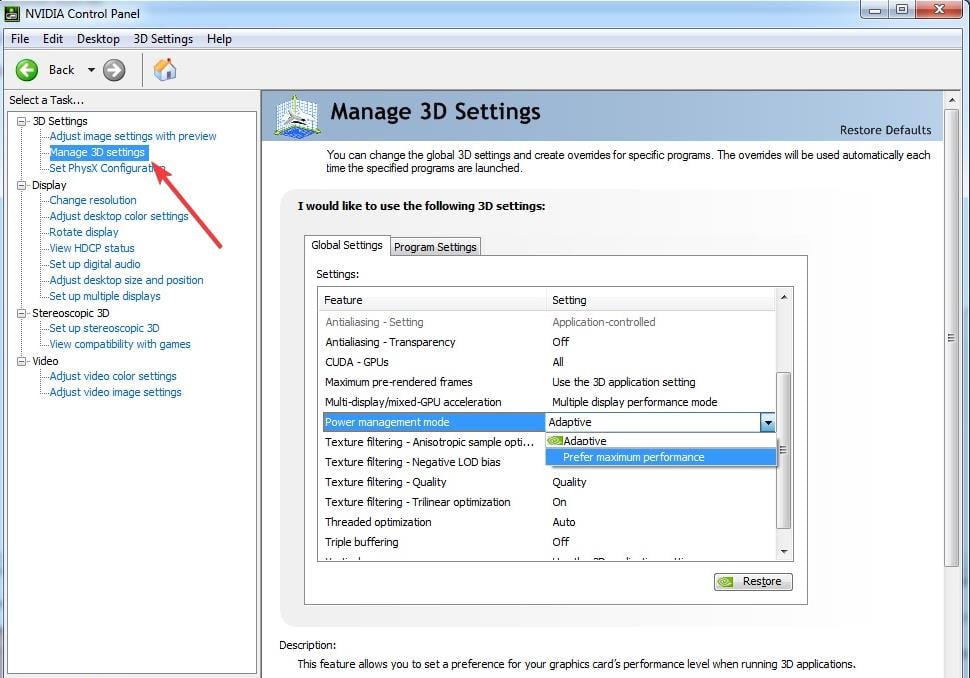Screen dimensions: 970x678
Task: Click the NVIDIA logo on Restore button
Action: point(725,581)
